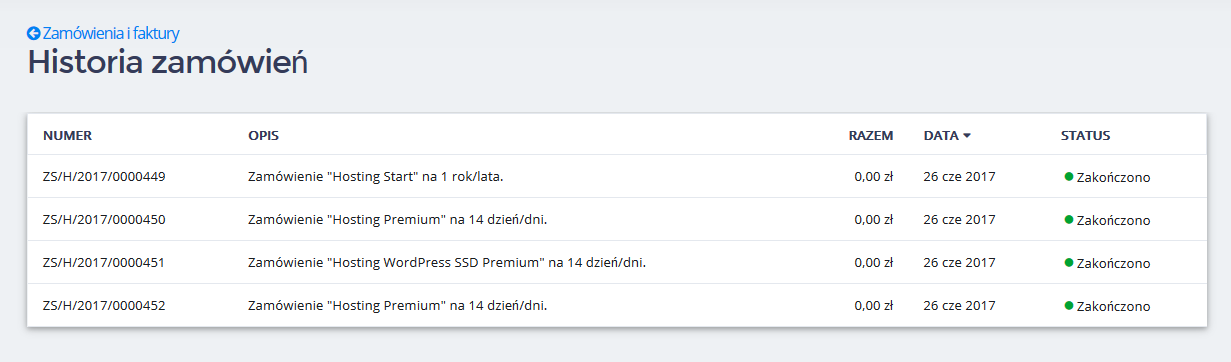The height and width of the screenshot is (362, 1231).
Task: Click the Historia zamówień page heading
Action: click(167, 62)
